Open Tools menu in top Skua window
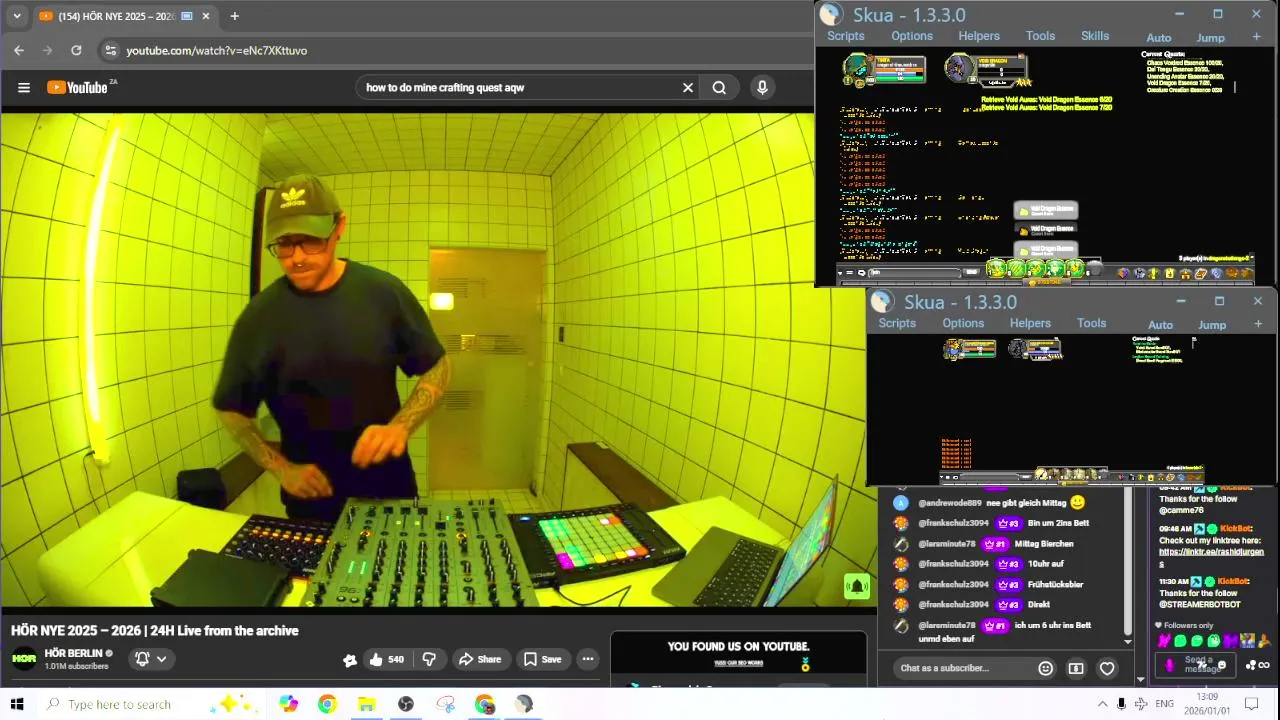The width and height of the screenshot is (1280, 720). coord(1040,36)
